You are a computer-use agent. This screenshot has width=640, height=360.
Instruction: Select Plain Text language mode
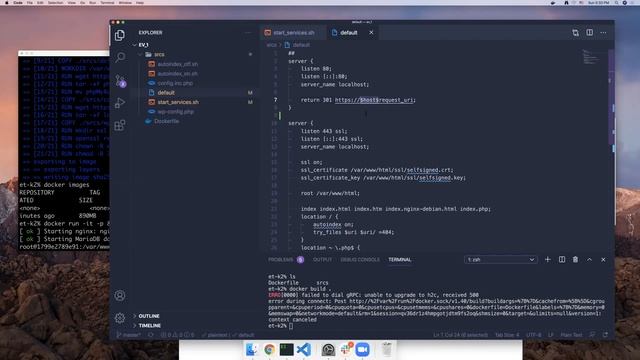[571, 335]
